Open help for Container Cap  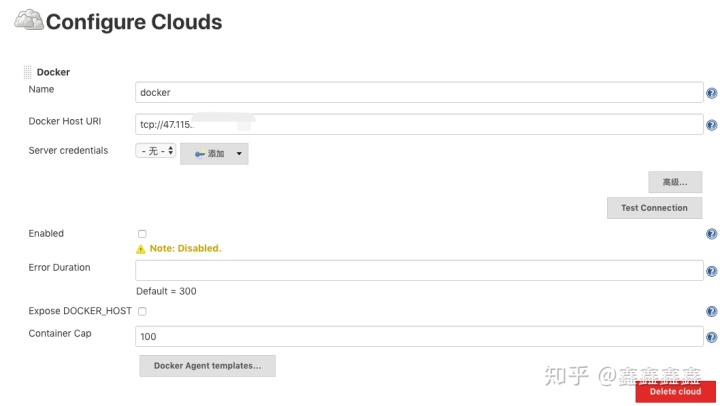tap(711, 338)
